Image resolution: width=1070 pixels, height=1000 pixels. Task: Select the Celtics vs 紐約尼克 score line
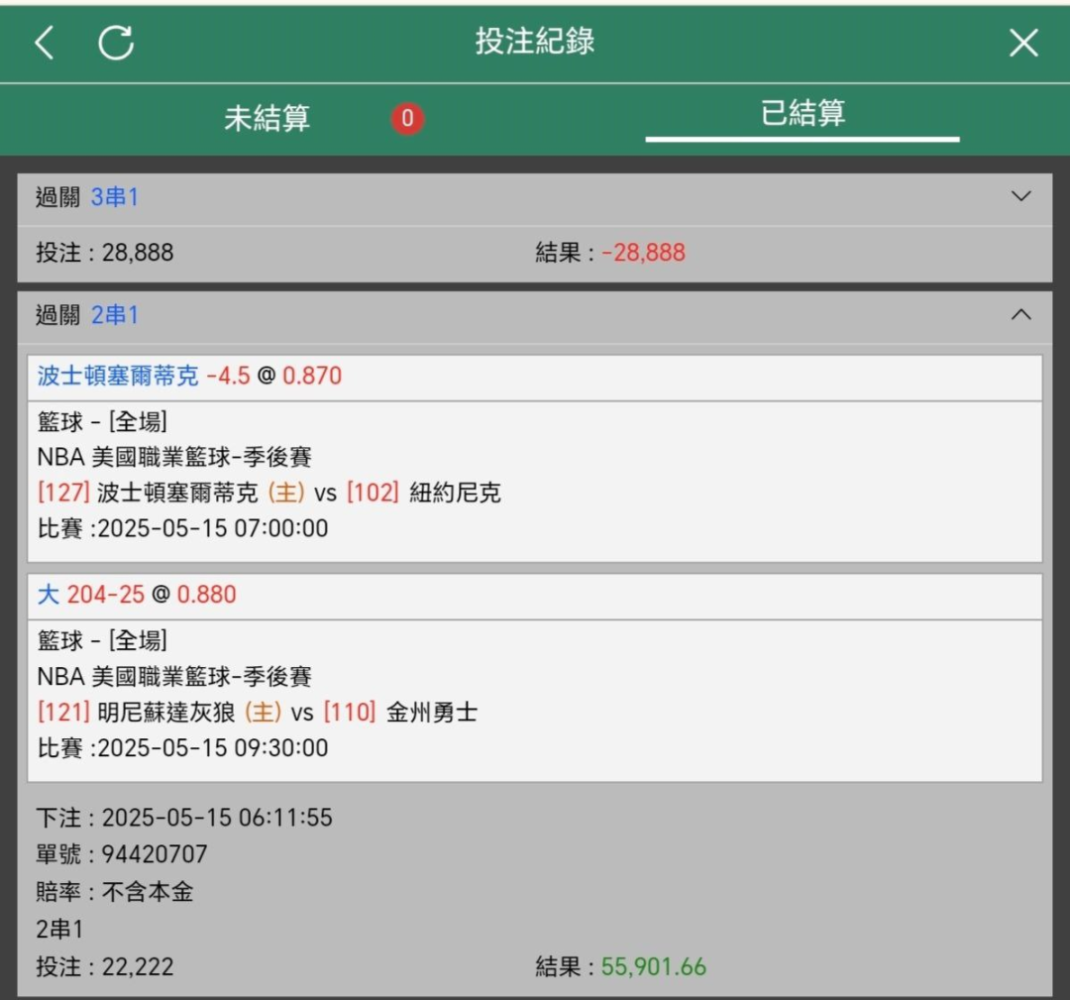coord(269,493)
